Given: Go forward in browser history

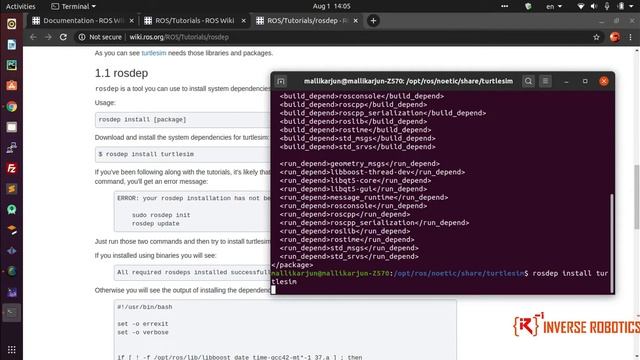Looking at the screenshot, I should pos(48,37).
